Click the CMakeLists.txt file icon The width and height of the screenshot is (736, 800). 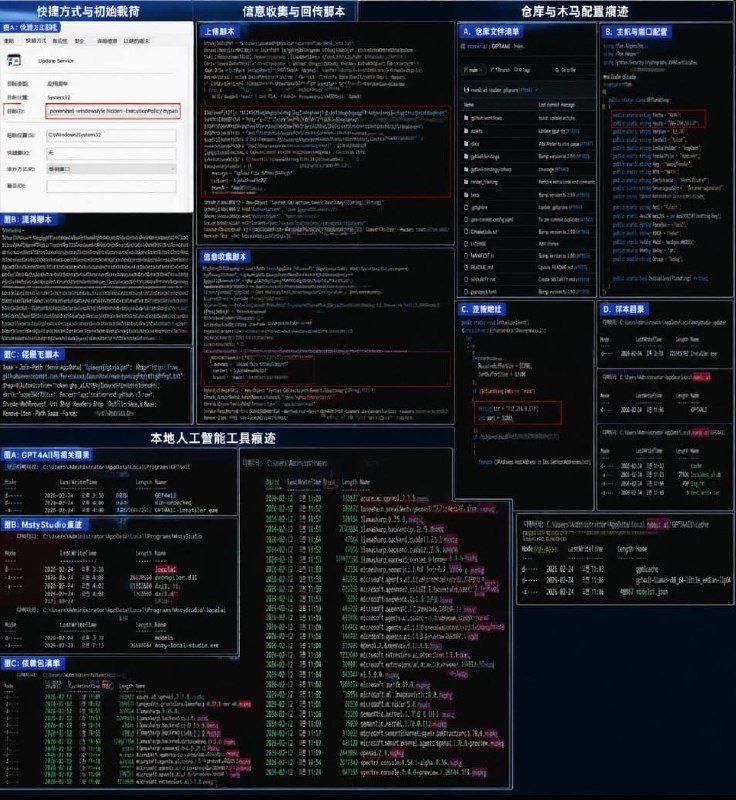[466, 232]
